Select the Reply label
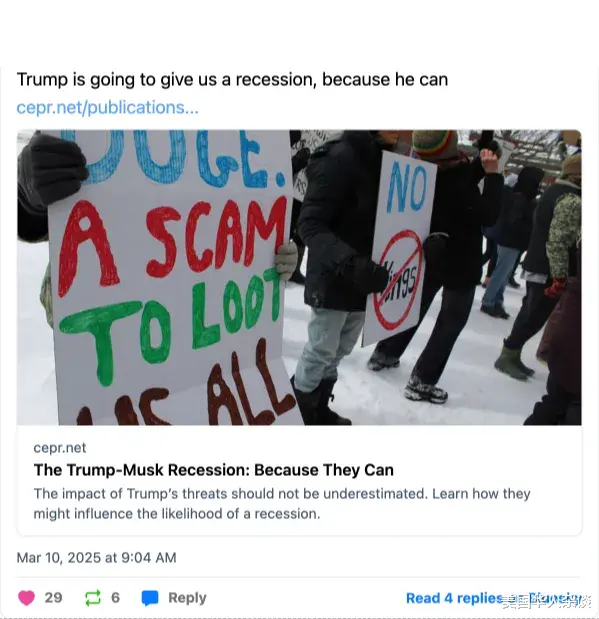This screenshot has height=619, width=599. [187, 598]
